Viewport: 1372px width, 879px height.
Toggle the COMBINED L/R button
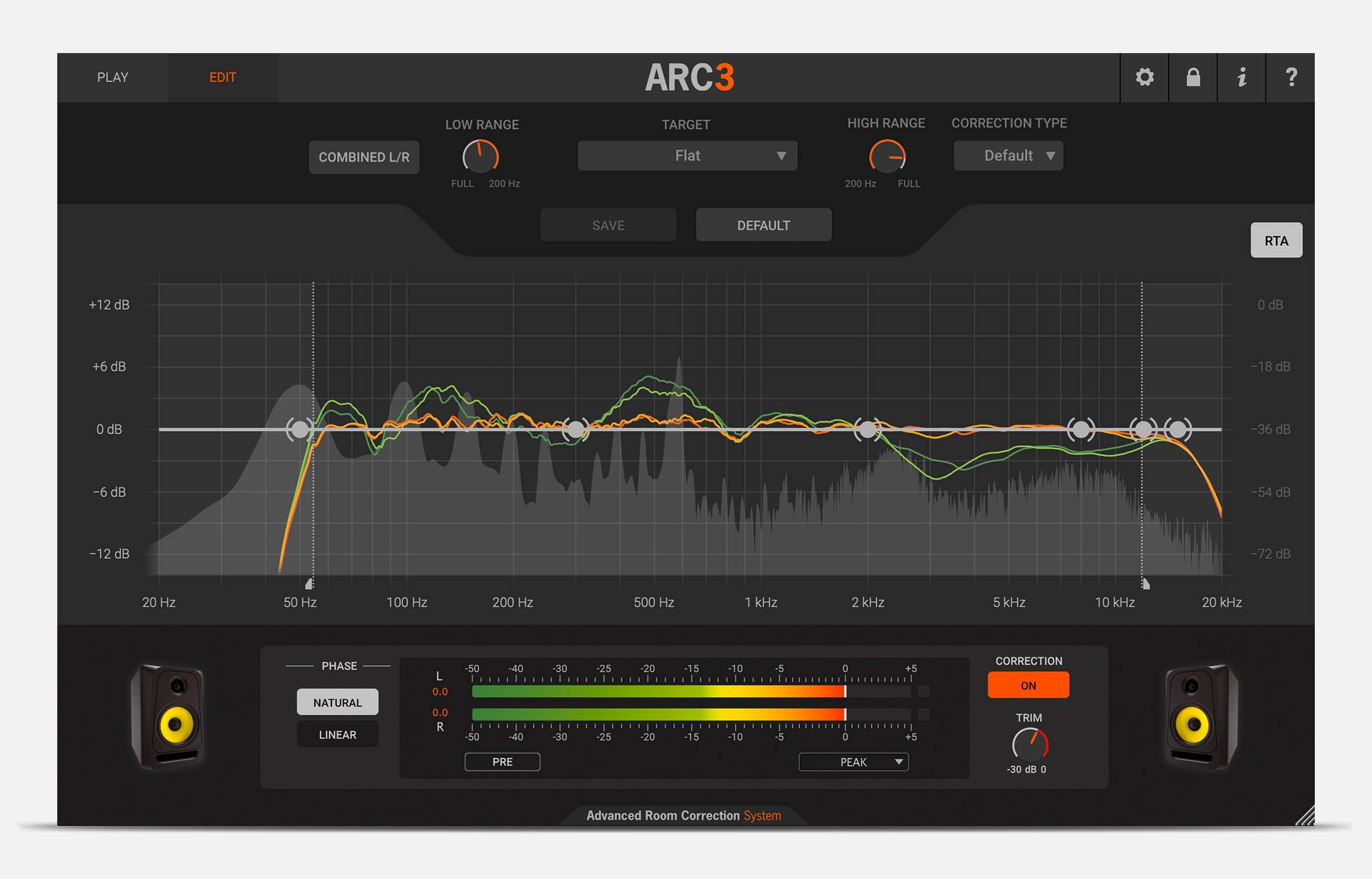pos(364,157)
